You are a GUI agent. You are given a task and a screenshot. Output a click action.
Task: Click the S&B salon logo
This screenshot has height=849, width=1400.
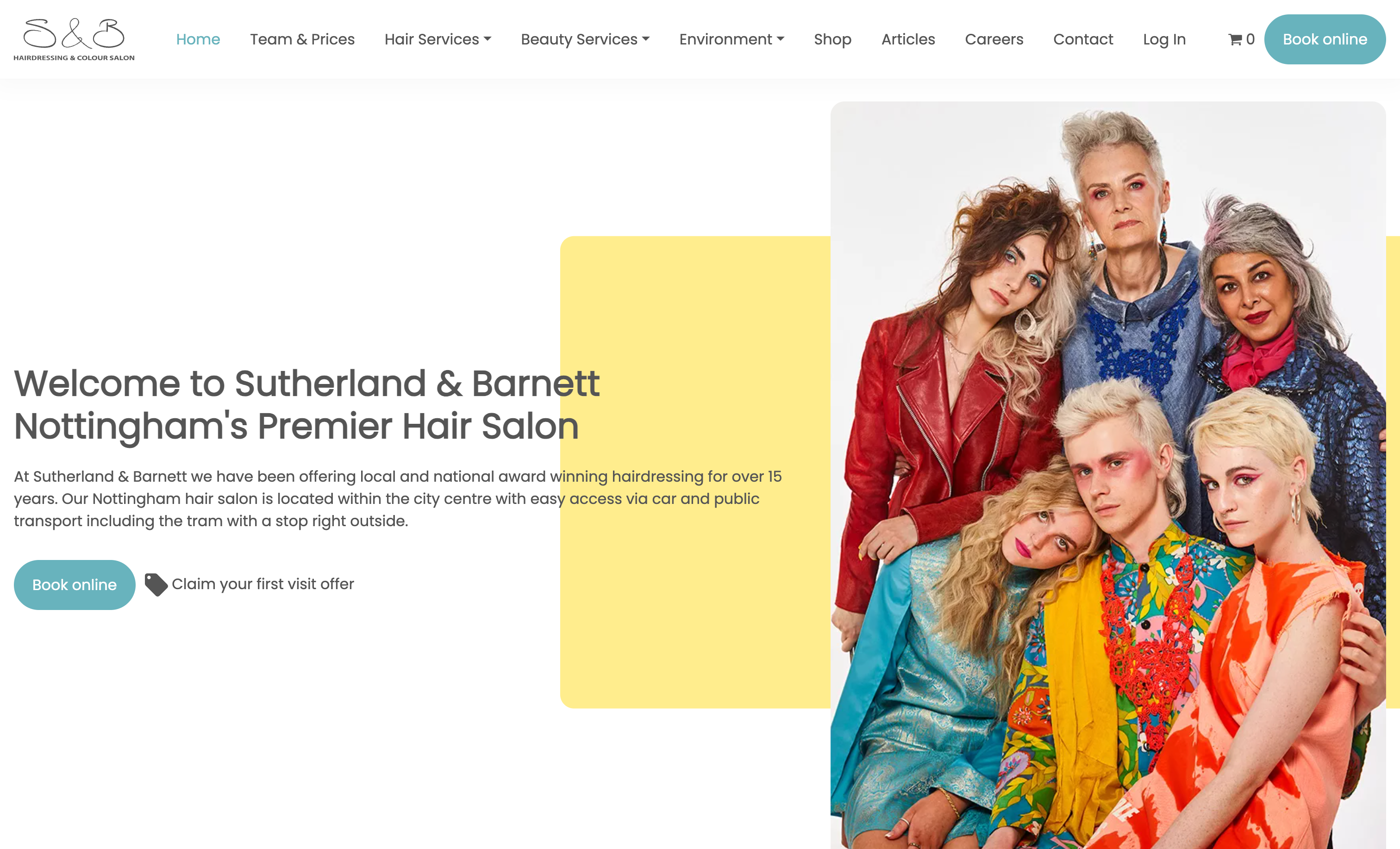coord(74,39)
